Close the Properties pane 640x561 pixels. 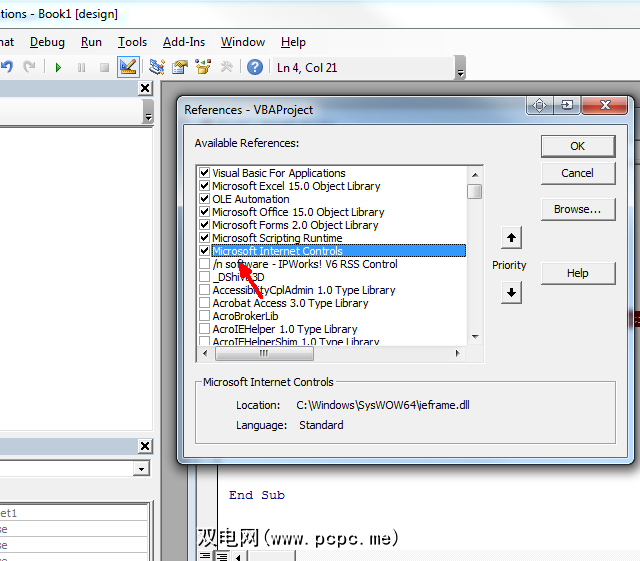click(145, 446)
